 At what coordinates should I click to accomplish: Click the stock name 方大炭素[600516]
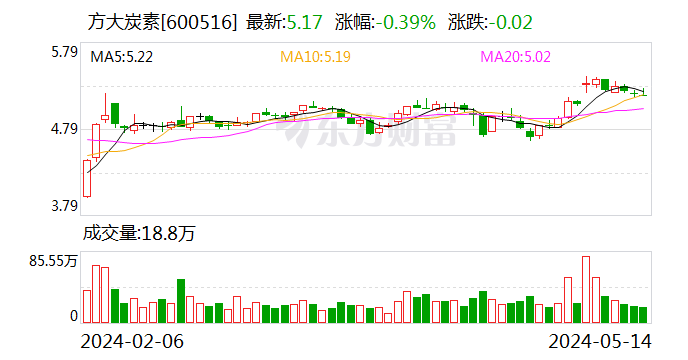(162, 22)
